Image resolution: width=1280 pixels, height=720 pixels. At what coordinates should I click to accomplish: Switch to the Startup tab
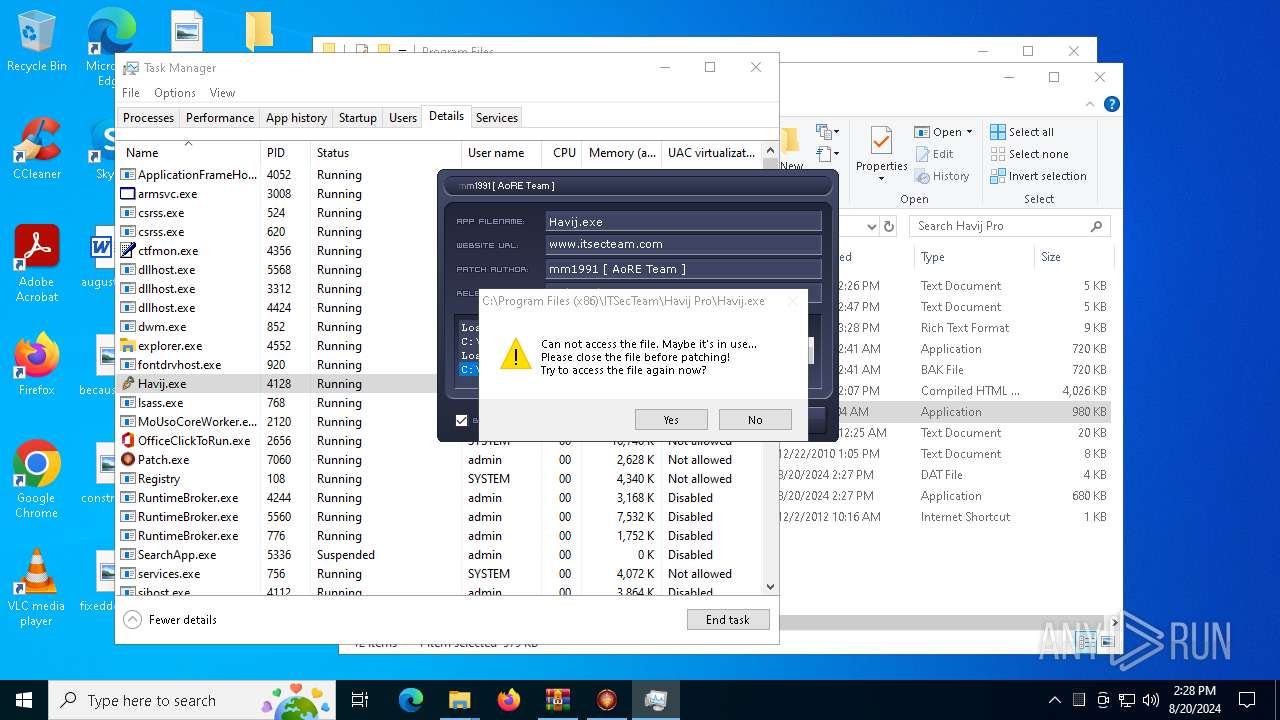357,118
